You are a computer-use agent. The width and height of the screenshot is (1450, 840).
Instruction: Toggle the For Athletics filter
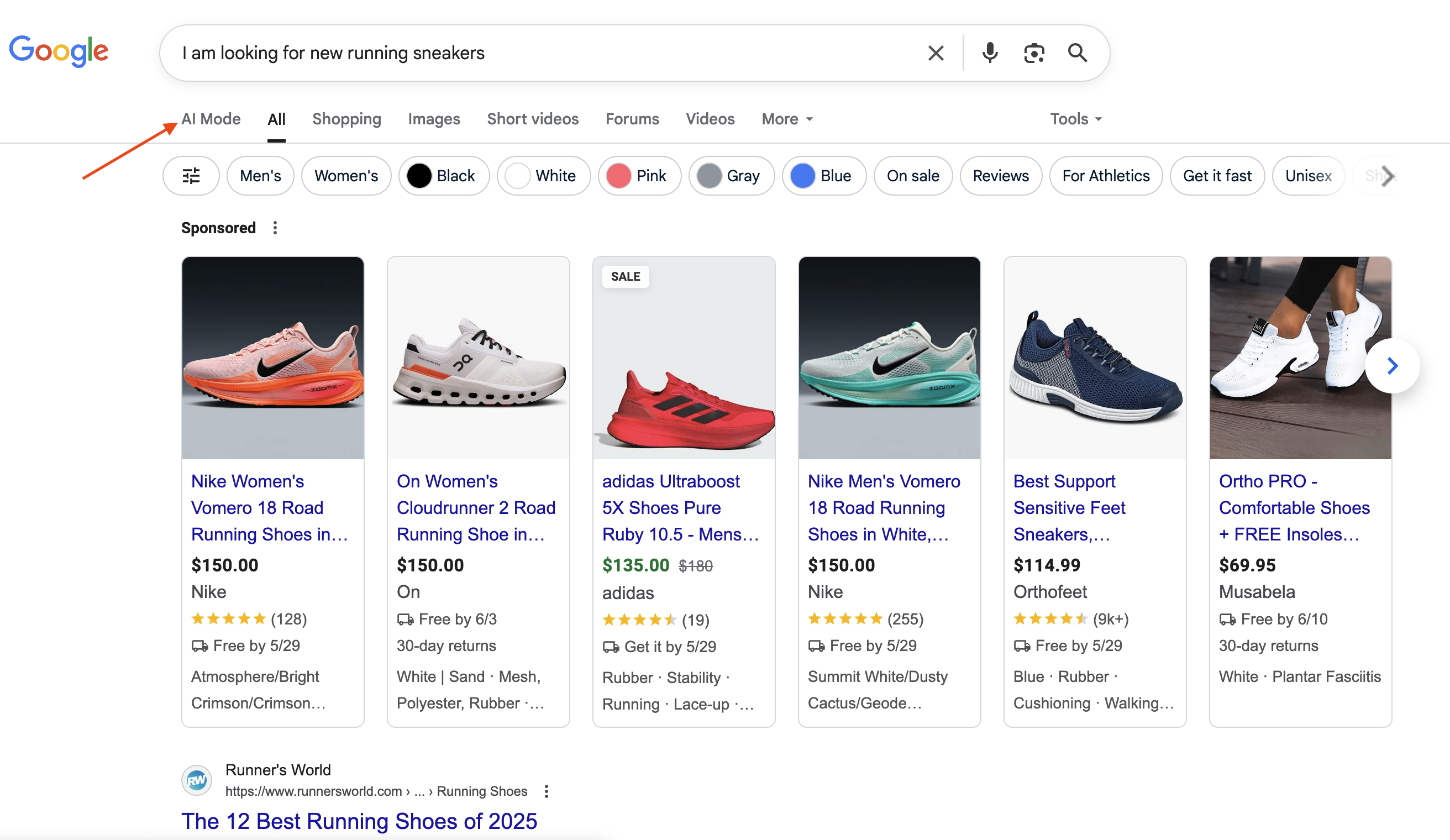click(x=1105, y=176)
